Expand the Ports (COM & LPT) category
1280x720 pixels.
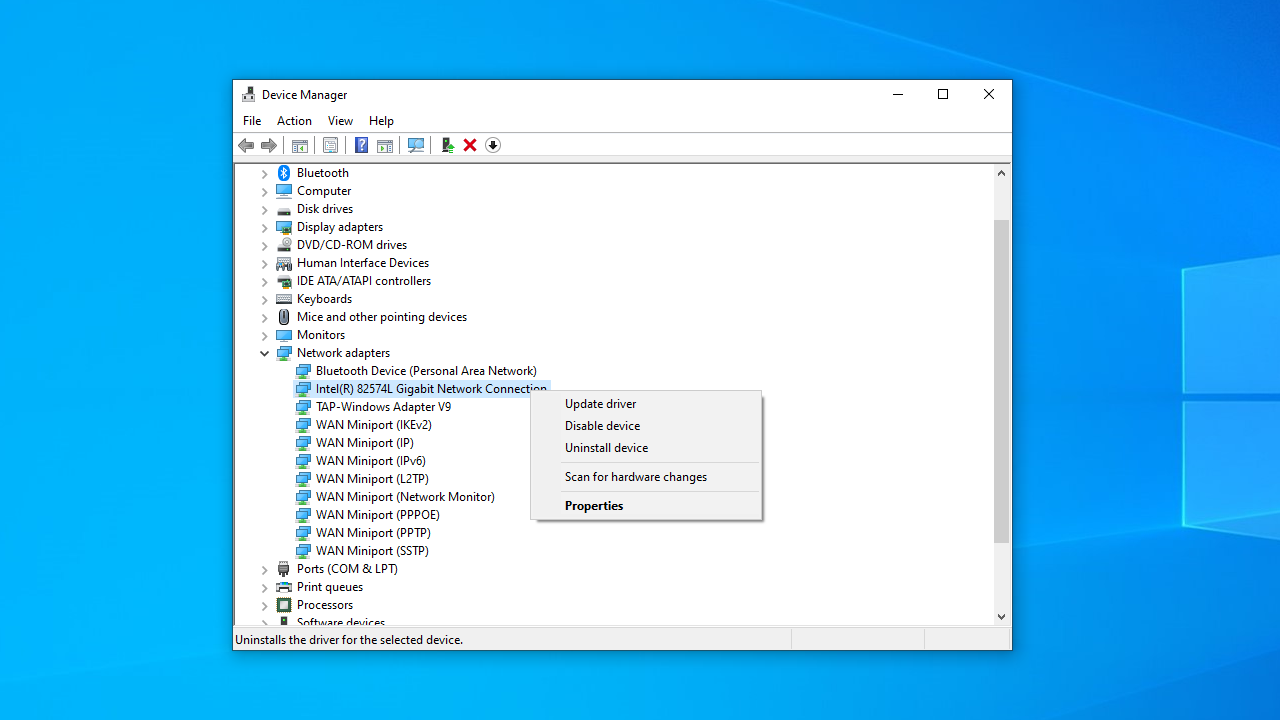tap(265, 569)
